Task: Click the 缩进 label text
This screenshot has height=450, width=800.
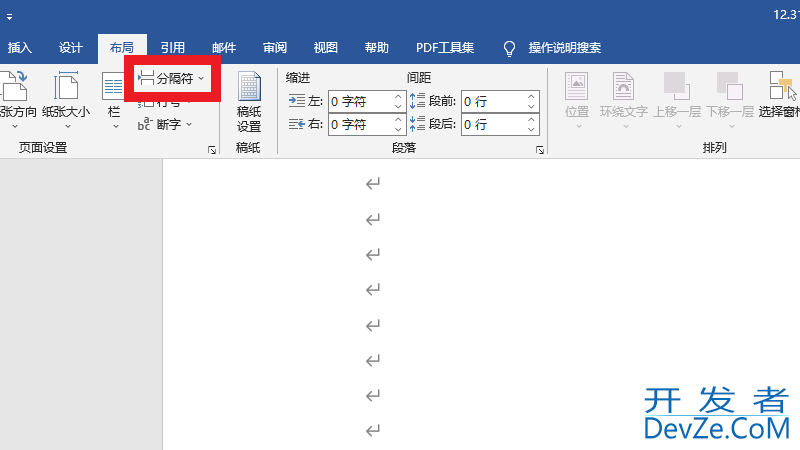Action: click(298, 78)
